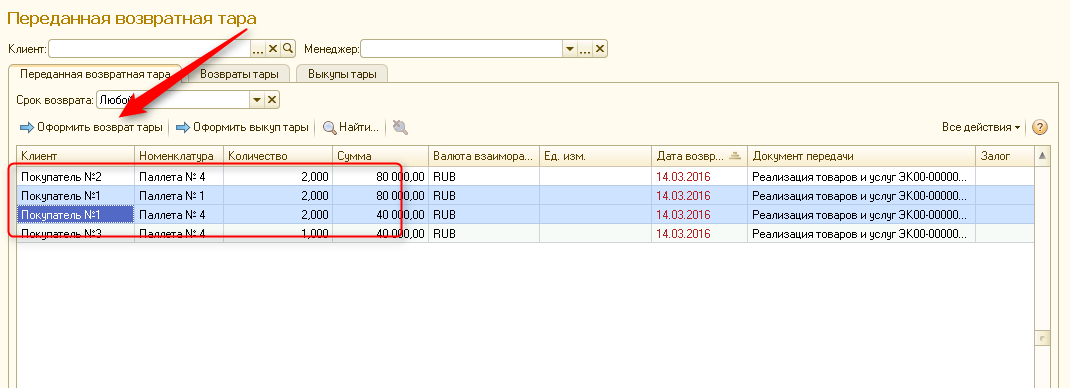Image resolution: width=1070 pixels, height=388 pixels.
Task: Click date 14.03.2016 in Покупатель №2 row
Action: (x=699, y=176)
